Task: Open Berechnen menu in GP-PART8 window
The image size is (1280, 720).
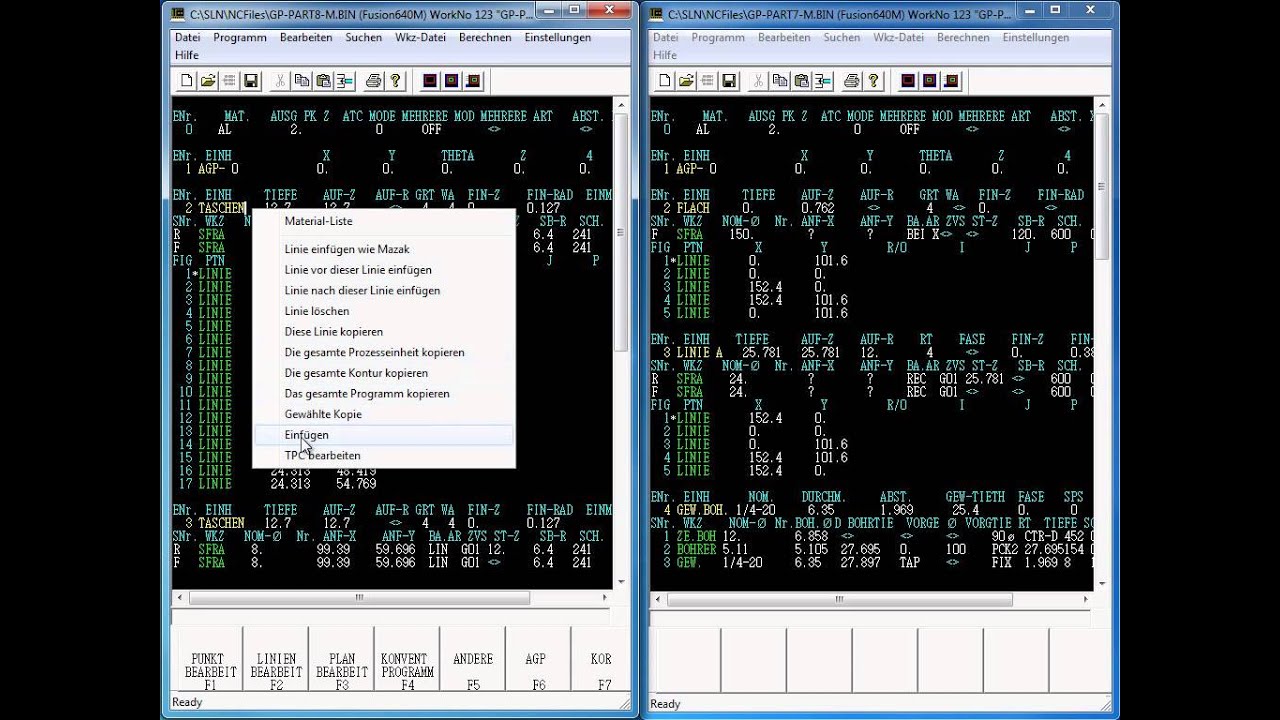Action: 485,37
